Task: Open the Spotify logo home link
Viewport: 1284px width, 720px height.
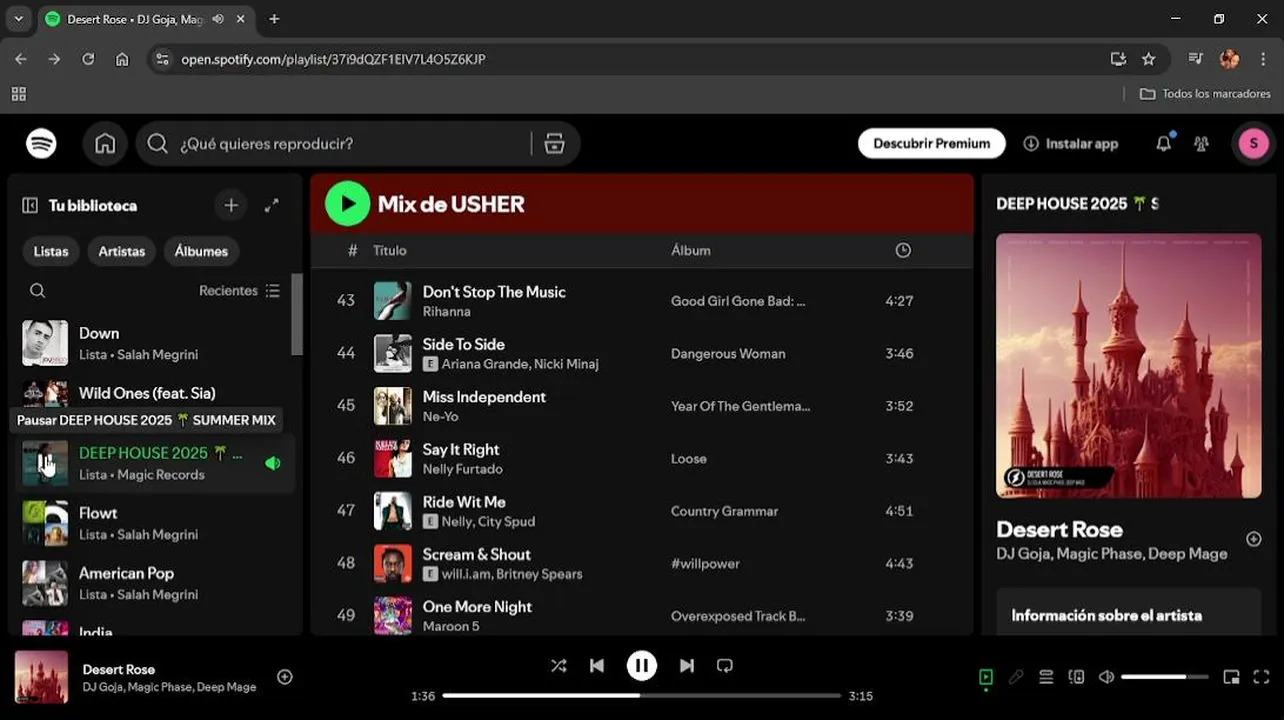Action: (41, 144)
